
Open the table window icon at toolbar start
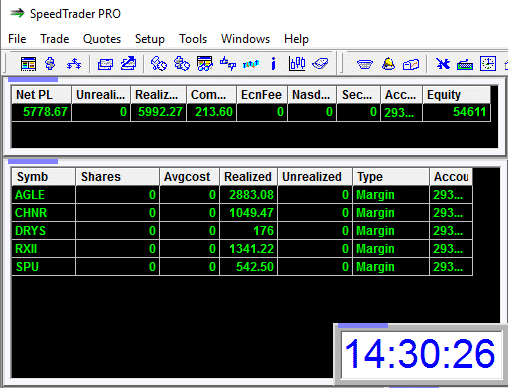[28, 64]
